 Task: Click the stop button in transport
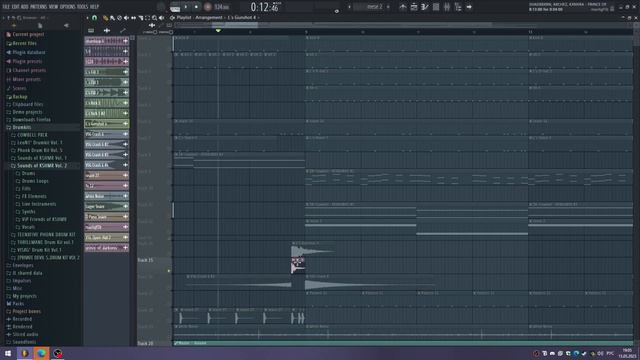[x=196, y=7]
